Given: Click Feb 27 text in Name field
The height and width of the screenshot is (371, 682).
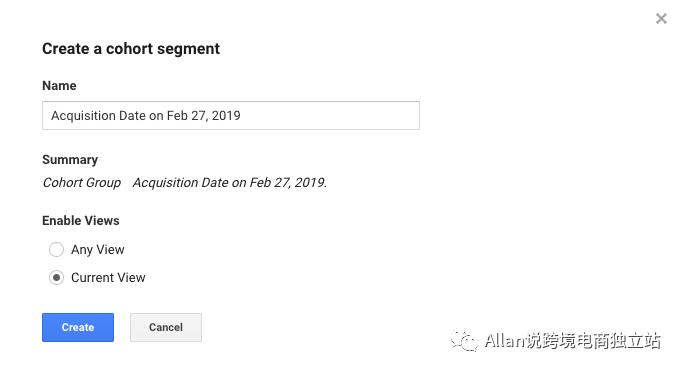Looking at the screenshot, I should (187, 116).
